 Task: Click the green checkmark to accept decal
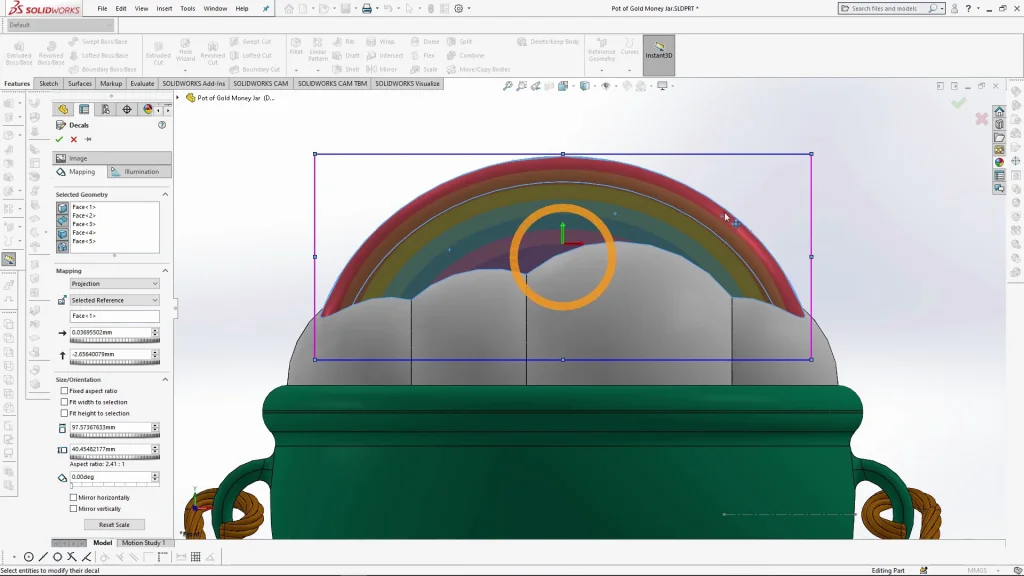[x=60, y=140]
